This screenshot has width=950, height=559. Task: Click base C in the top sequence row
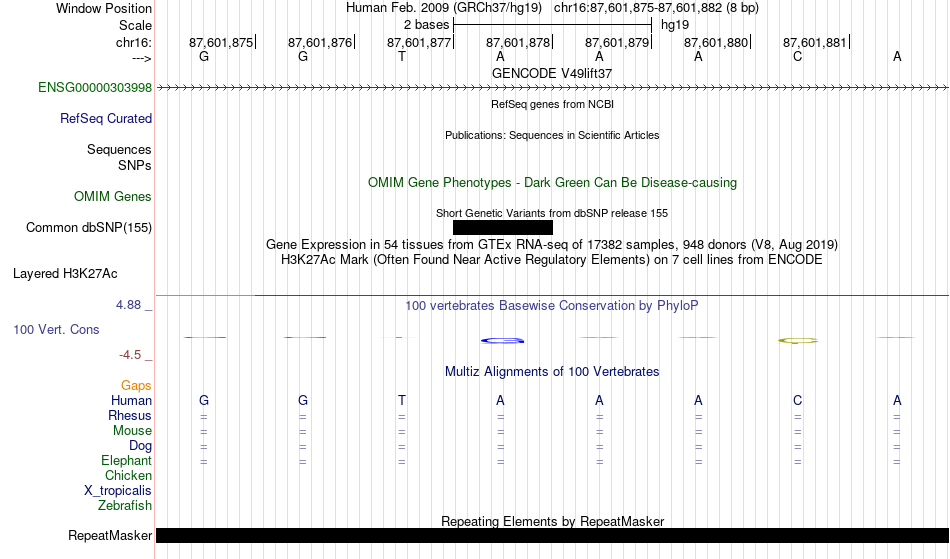coord(797,57)
